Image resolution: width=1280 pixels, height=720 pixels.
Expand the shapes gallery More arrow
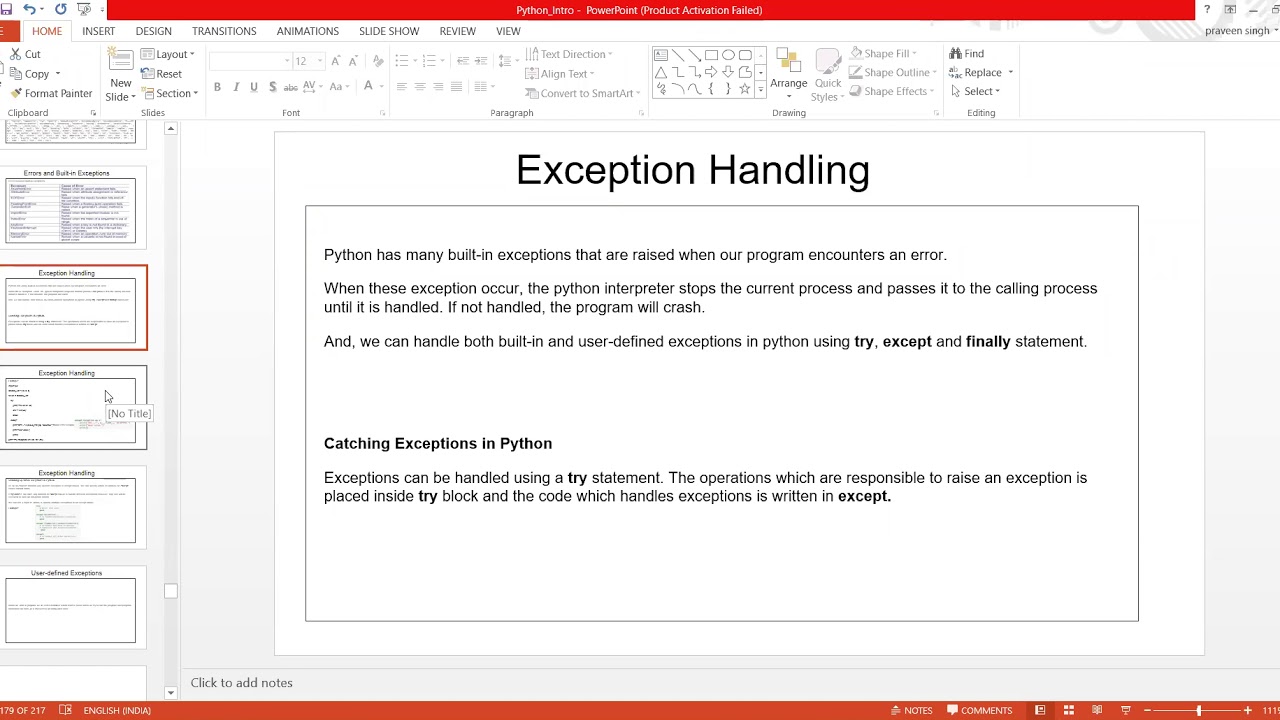(761, 90)
